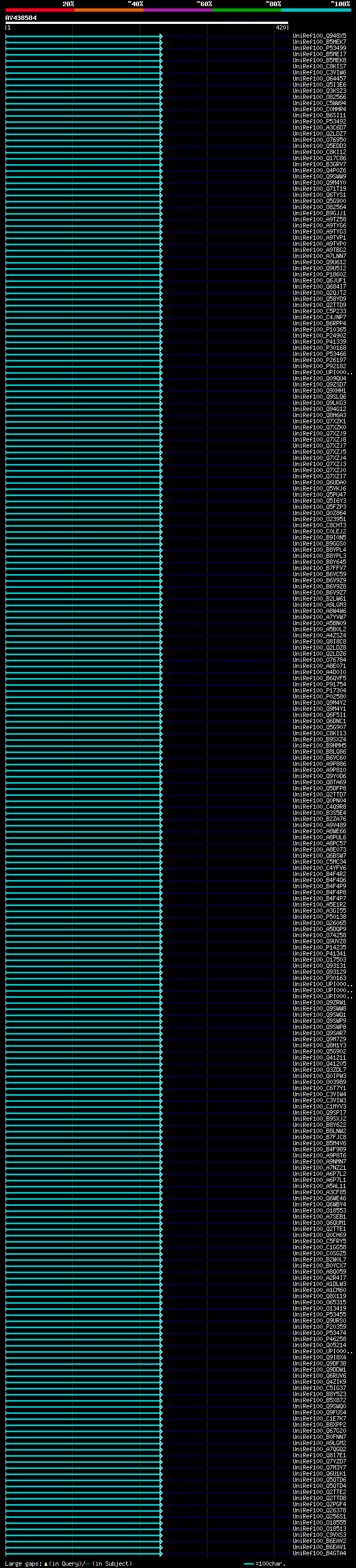
Task: Select hit label UniRef100_C8KIS7
Action: [x=319, y=66]
